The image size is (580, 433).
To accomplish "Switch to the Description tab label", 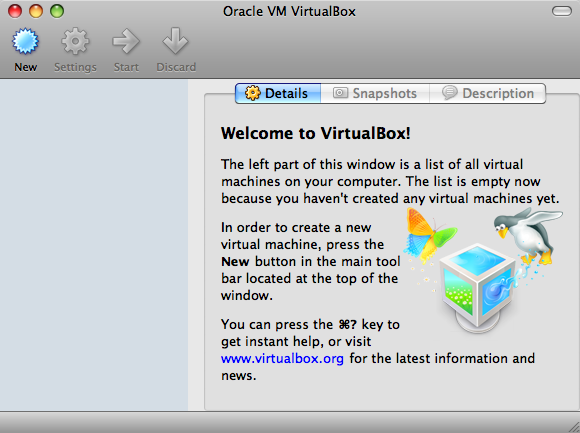I will coord(498,93).
